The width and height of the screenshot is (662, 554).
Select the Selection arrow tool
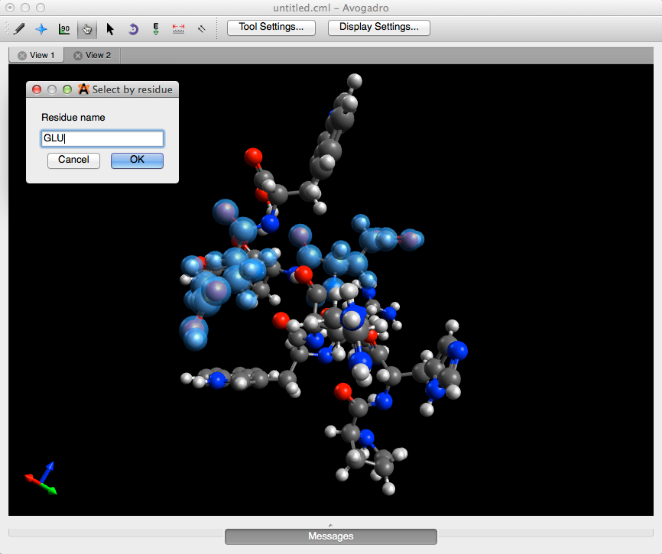(x=110, y=29)
